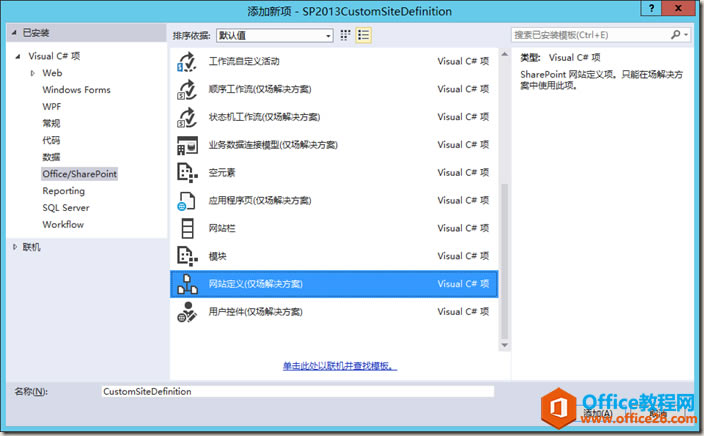The image size is (704, 436).
Task: Click Visual C# 项 label in 网站栏 row
Action: [x=463, y=229]
